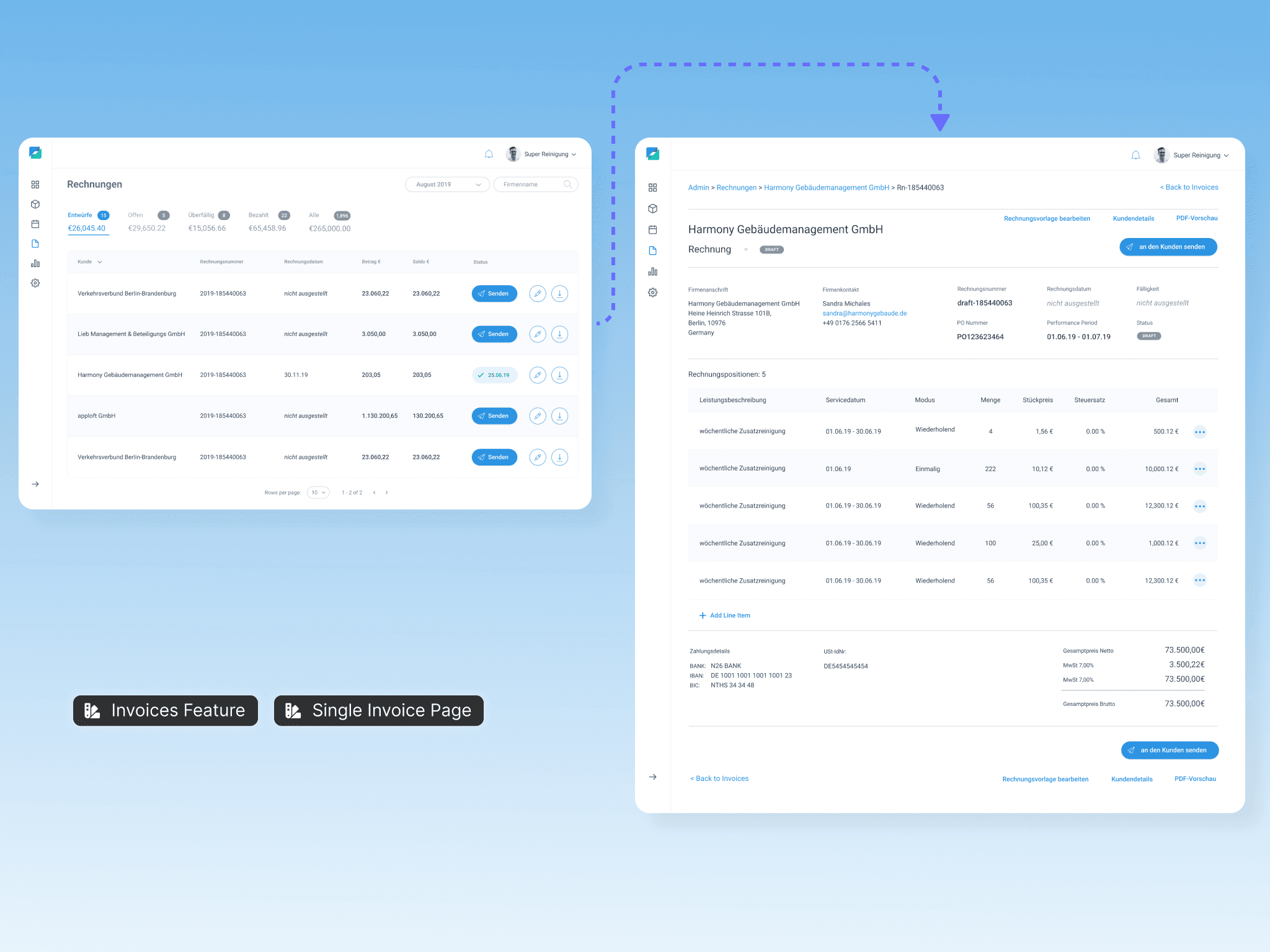Expand the rows per page selector

point(318,493)
